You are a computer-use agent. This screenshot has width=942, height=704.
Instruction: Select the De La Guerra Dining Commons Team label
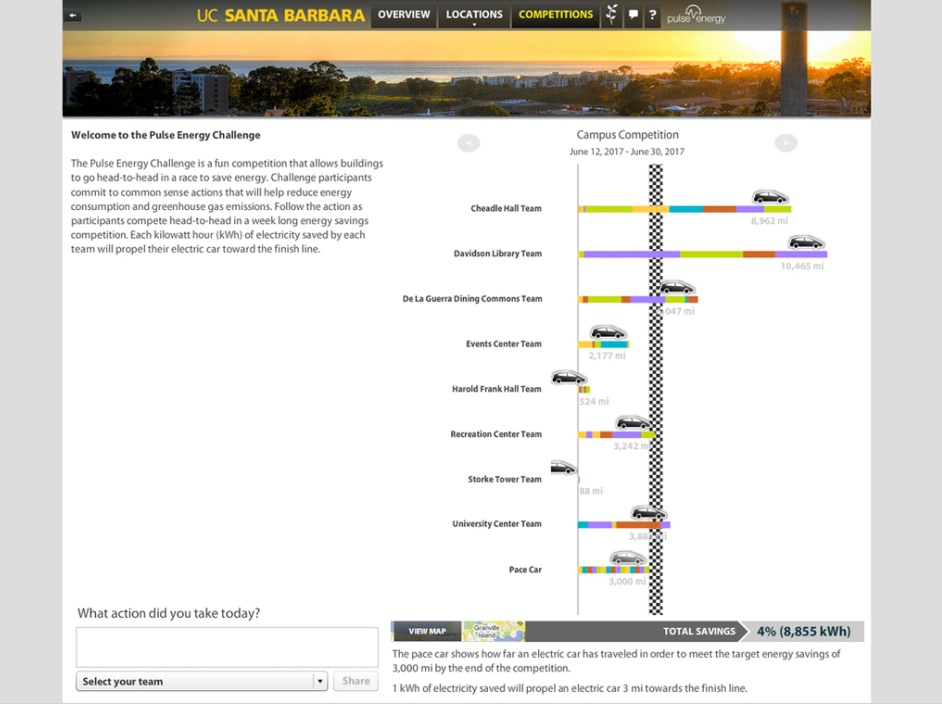point(472,299)
